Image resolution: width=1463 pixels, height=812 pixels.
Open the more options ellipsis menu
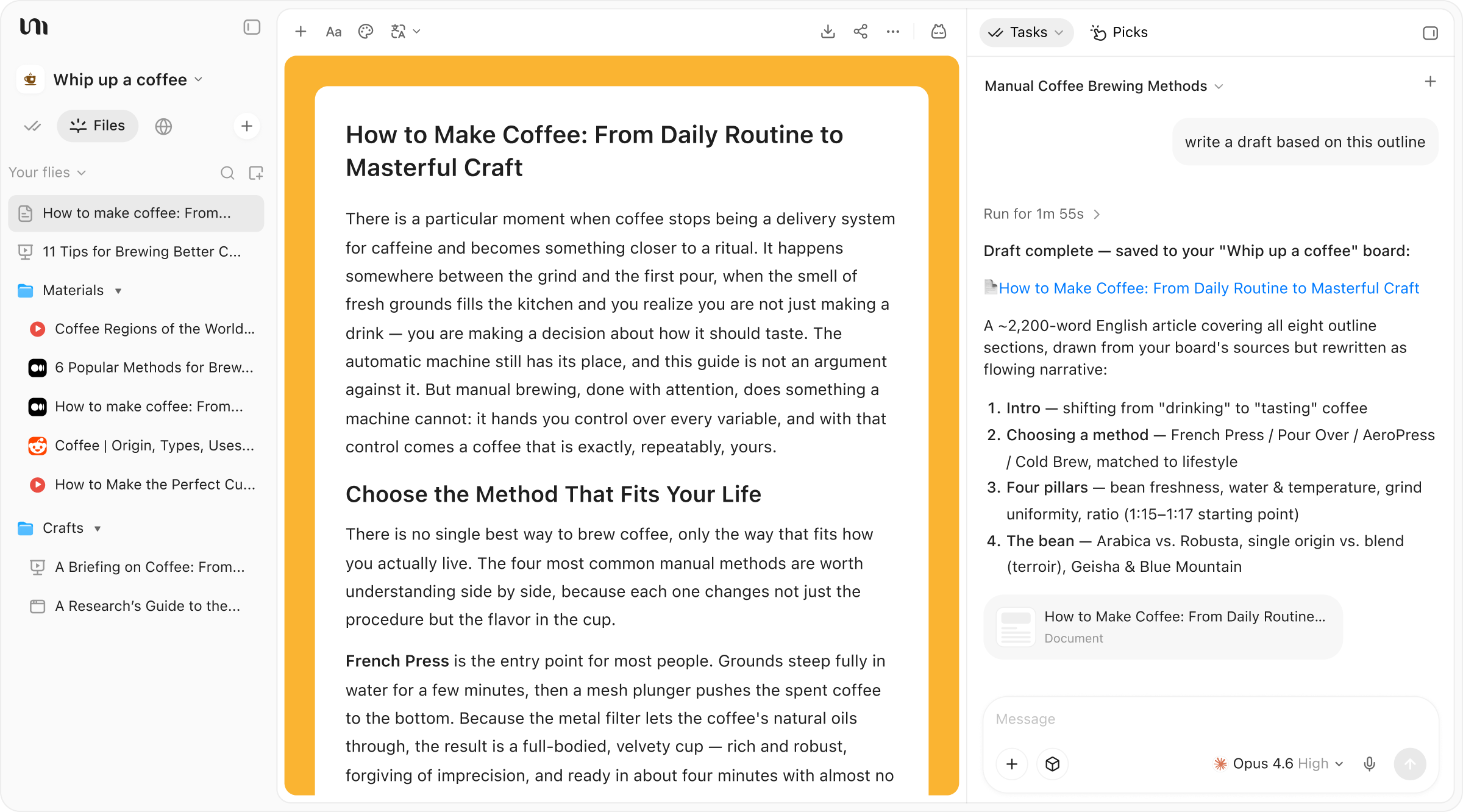point(893,32)
